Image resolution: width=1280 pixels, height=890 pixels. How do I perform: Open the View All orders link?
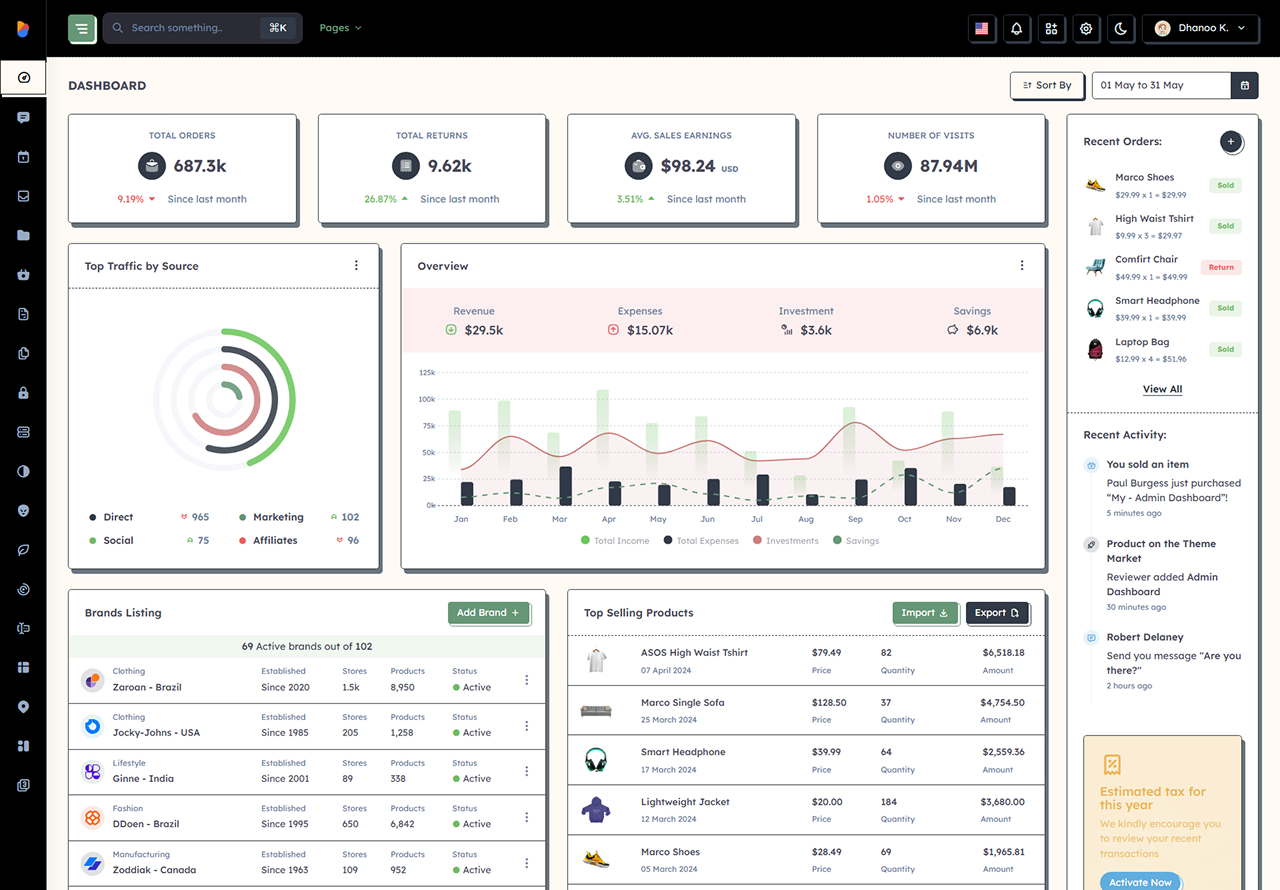point(1162,389)
